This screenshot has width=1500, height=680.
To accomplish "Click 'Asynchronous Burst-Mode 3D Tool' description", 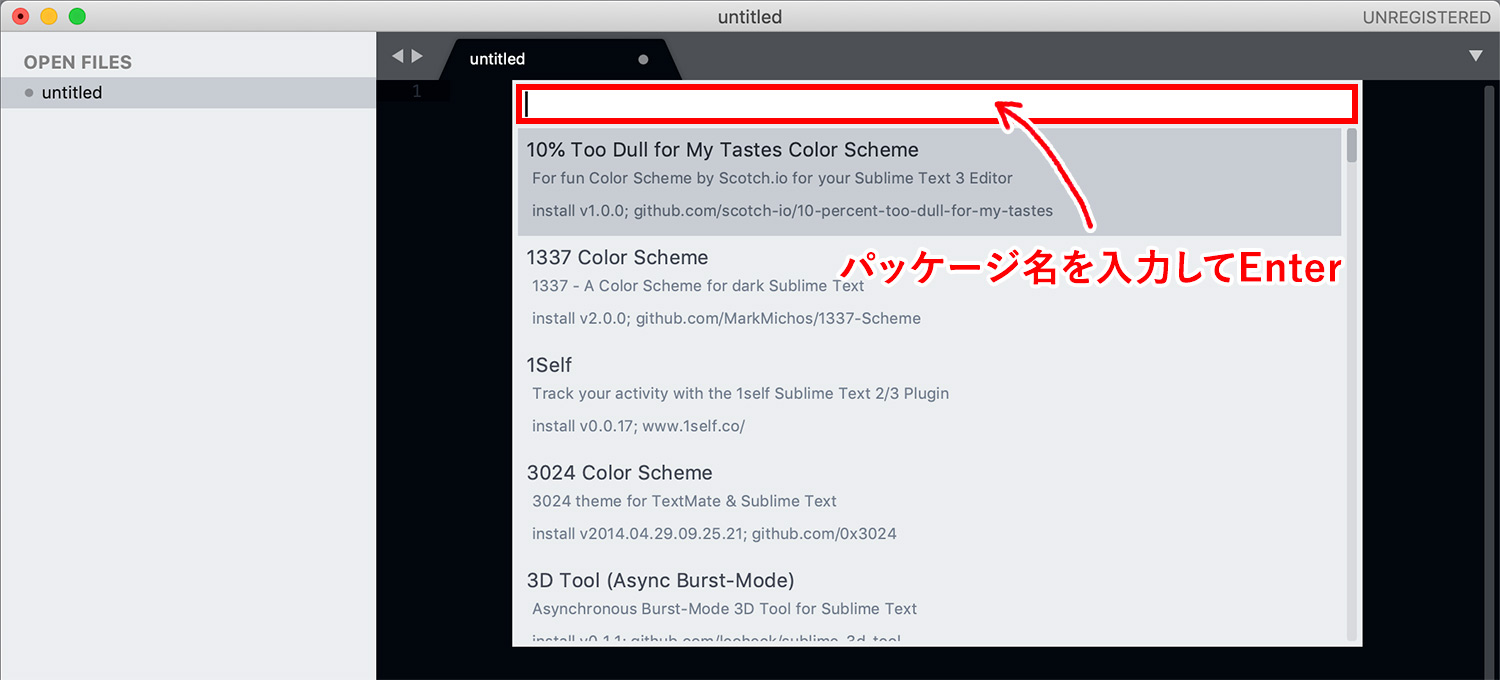I will 724,608.
